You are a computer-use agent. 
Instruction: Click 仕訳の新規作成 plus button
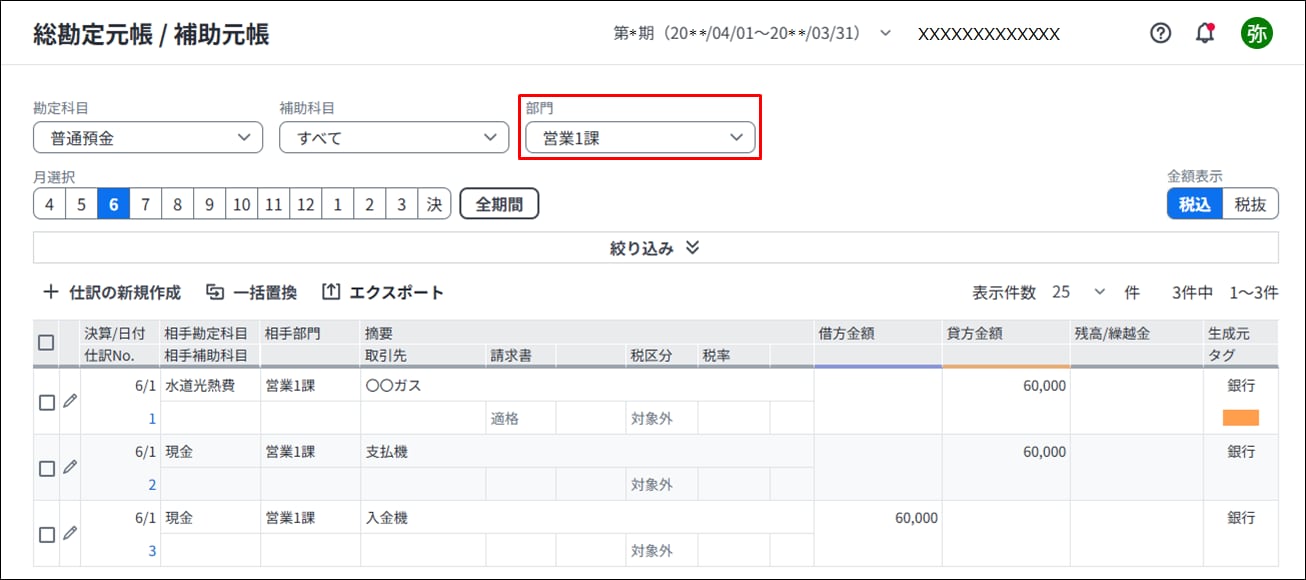[111, 292]
